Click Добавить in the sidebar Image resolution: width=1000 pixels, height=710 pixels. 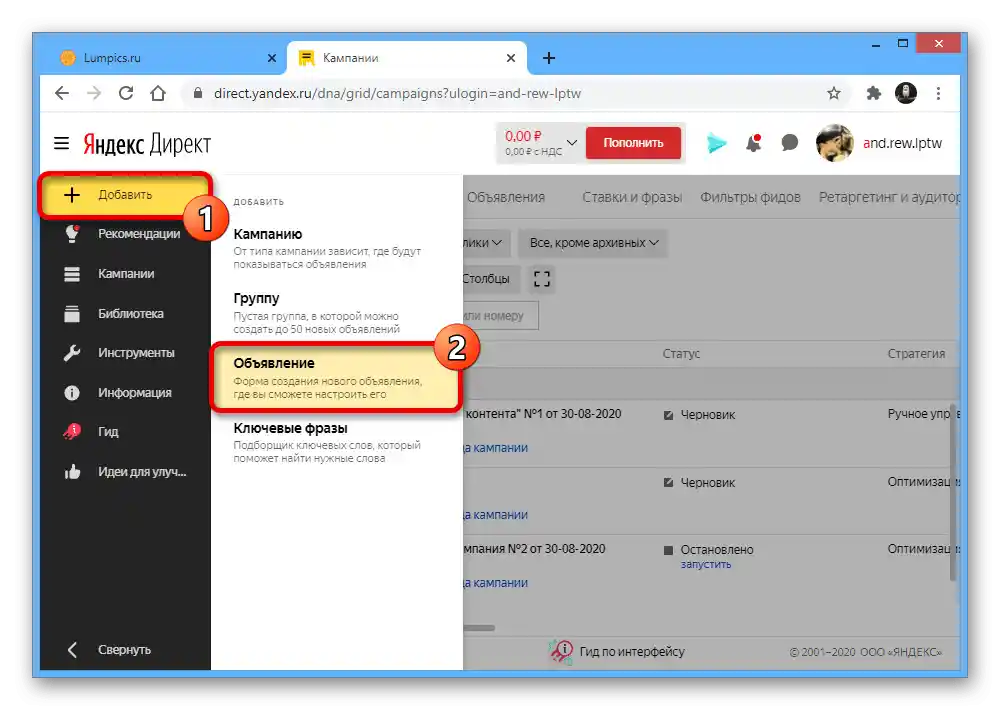pos(125,195)
